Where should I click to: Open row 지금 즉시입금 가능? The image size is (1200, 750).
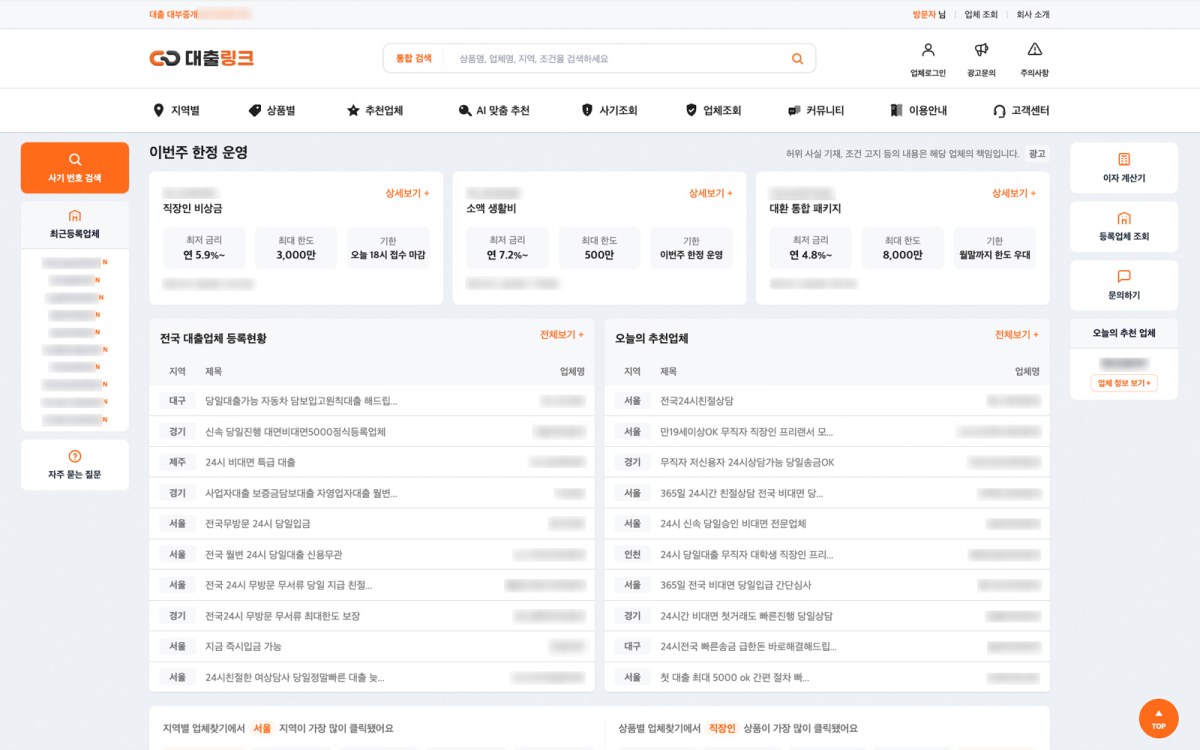tap(372, 647)
